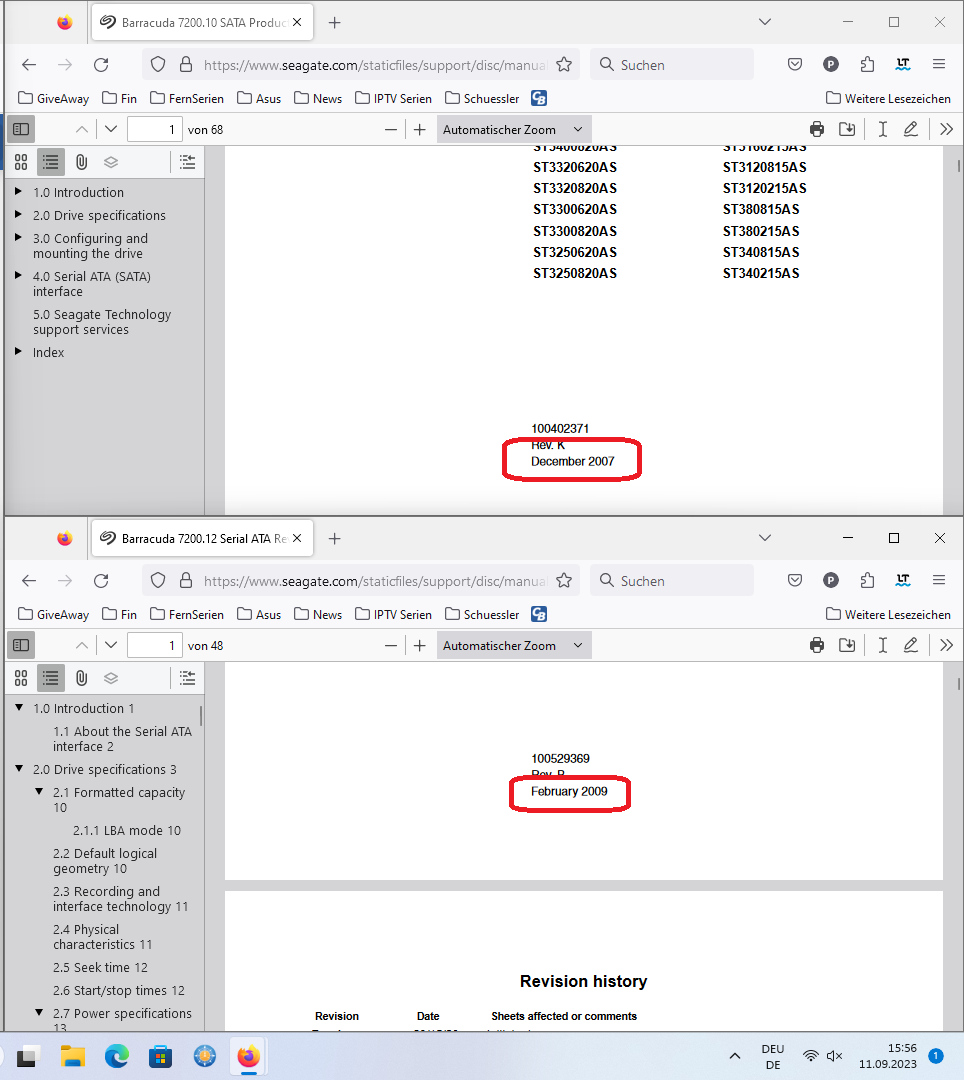Reload page in top Firefox window
Image resolution: width=964 pixels, height=1080 pixels.
pyautogui.click(x=101, y=65)
